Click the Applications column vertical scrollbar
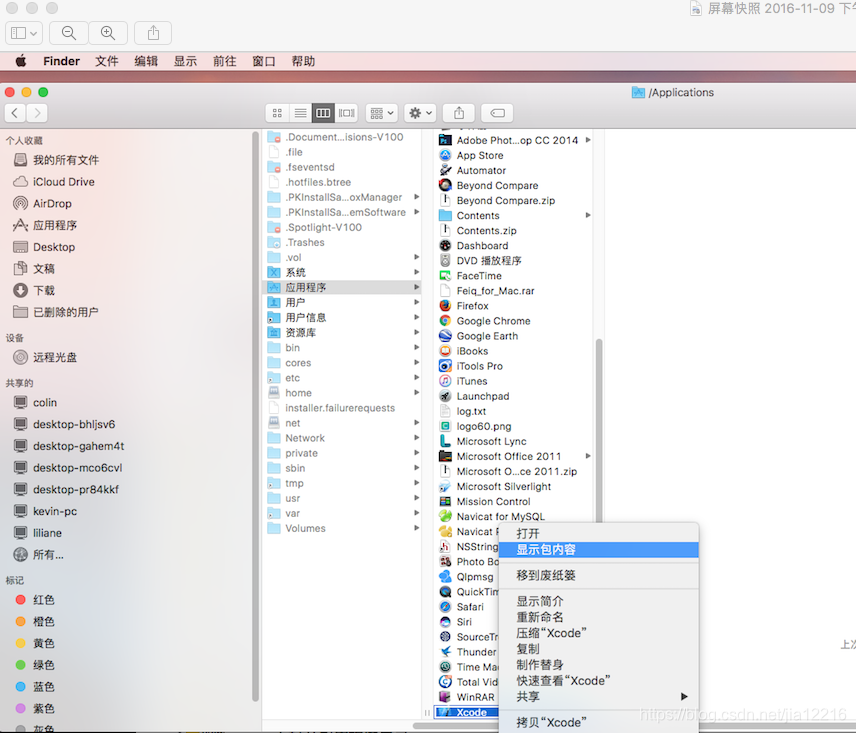The image size is (856, 733). 599,431
